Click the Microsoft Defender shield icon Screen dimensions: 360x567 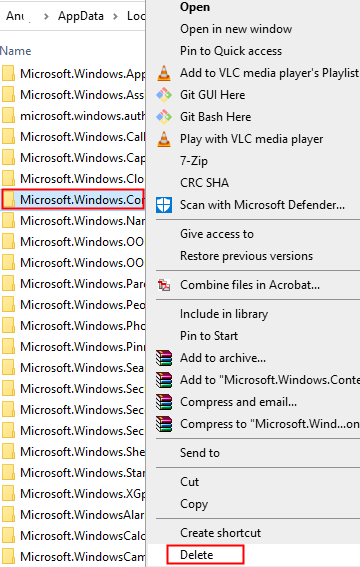pyautogui.click(x=164, y=205)
